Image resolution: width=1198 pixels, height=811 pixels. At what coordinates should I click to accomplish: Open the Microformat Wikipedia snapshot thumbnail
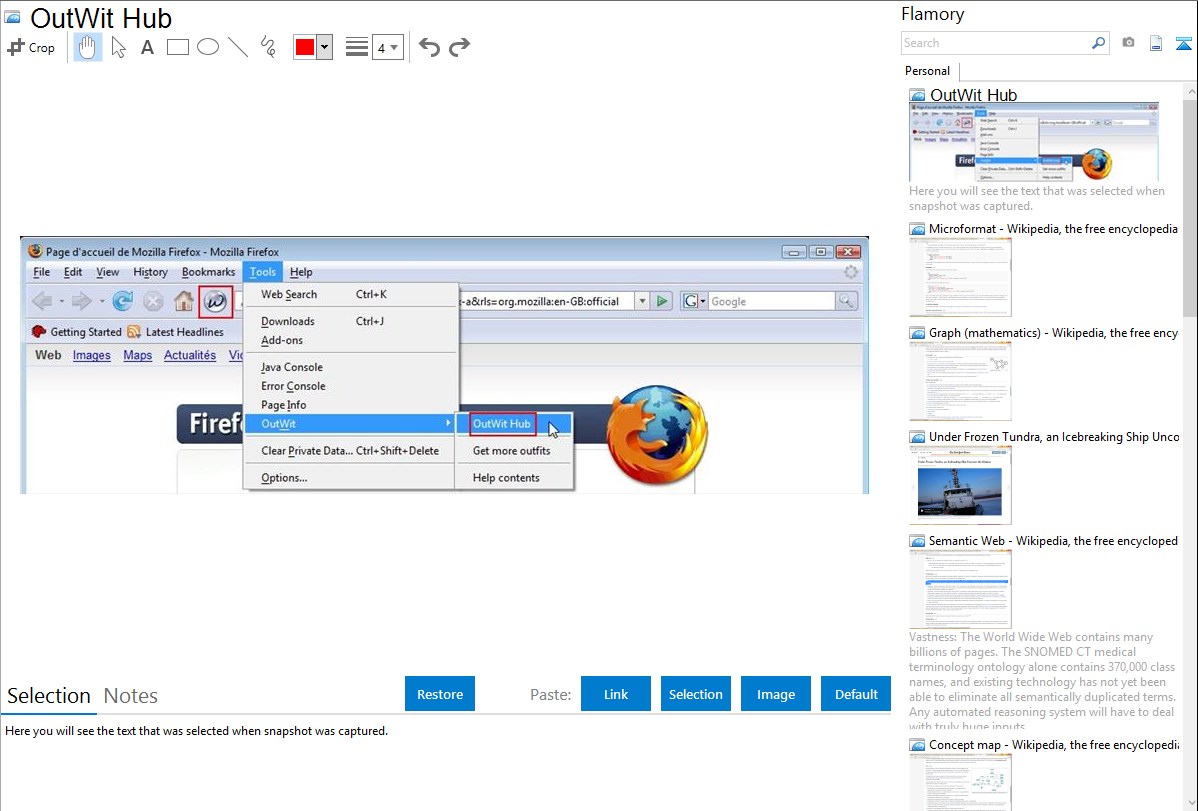point(960,277)
